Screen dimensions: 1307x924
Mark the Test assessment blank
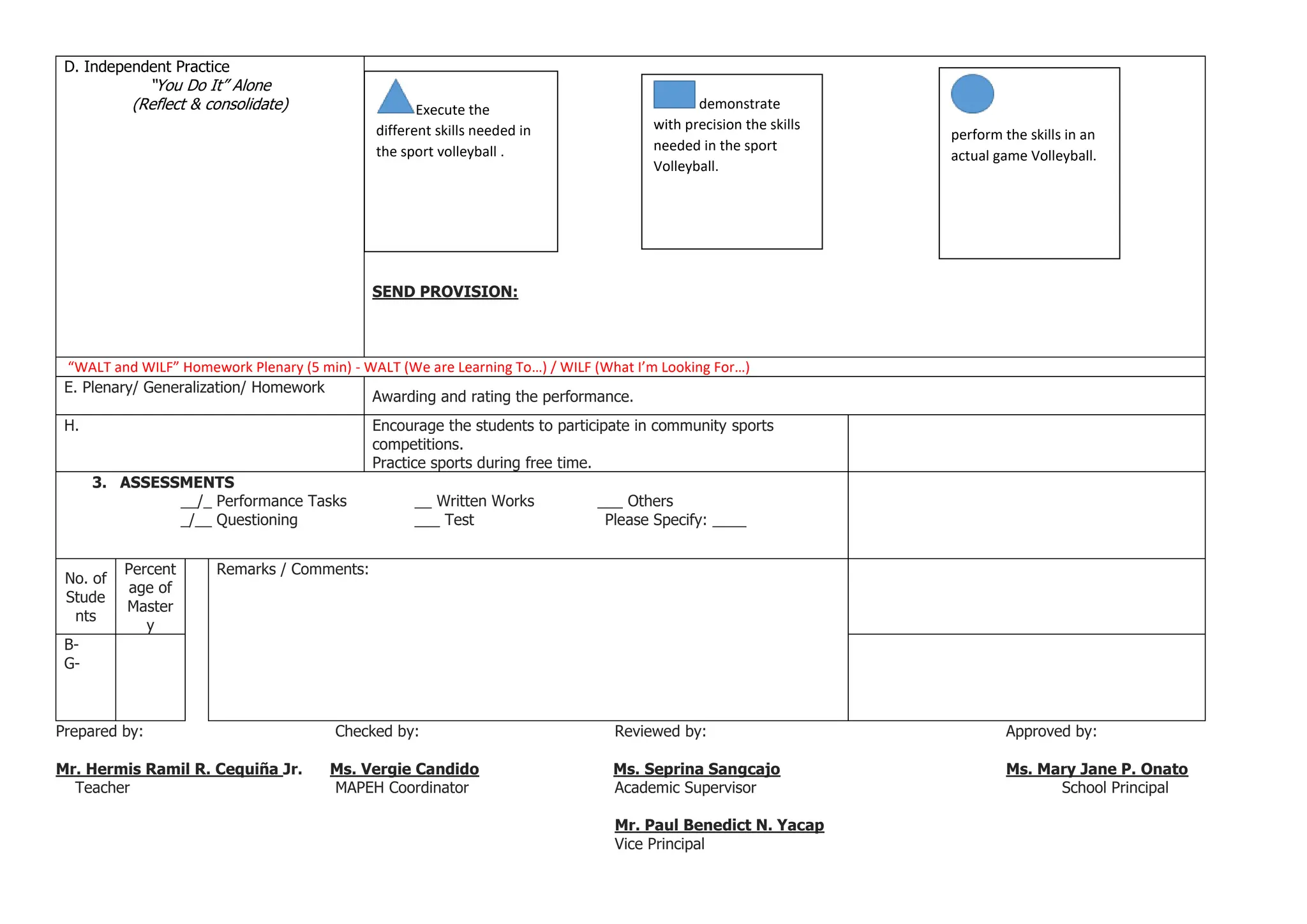pyautogui.click(x=426, y=522)
